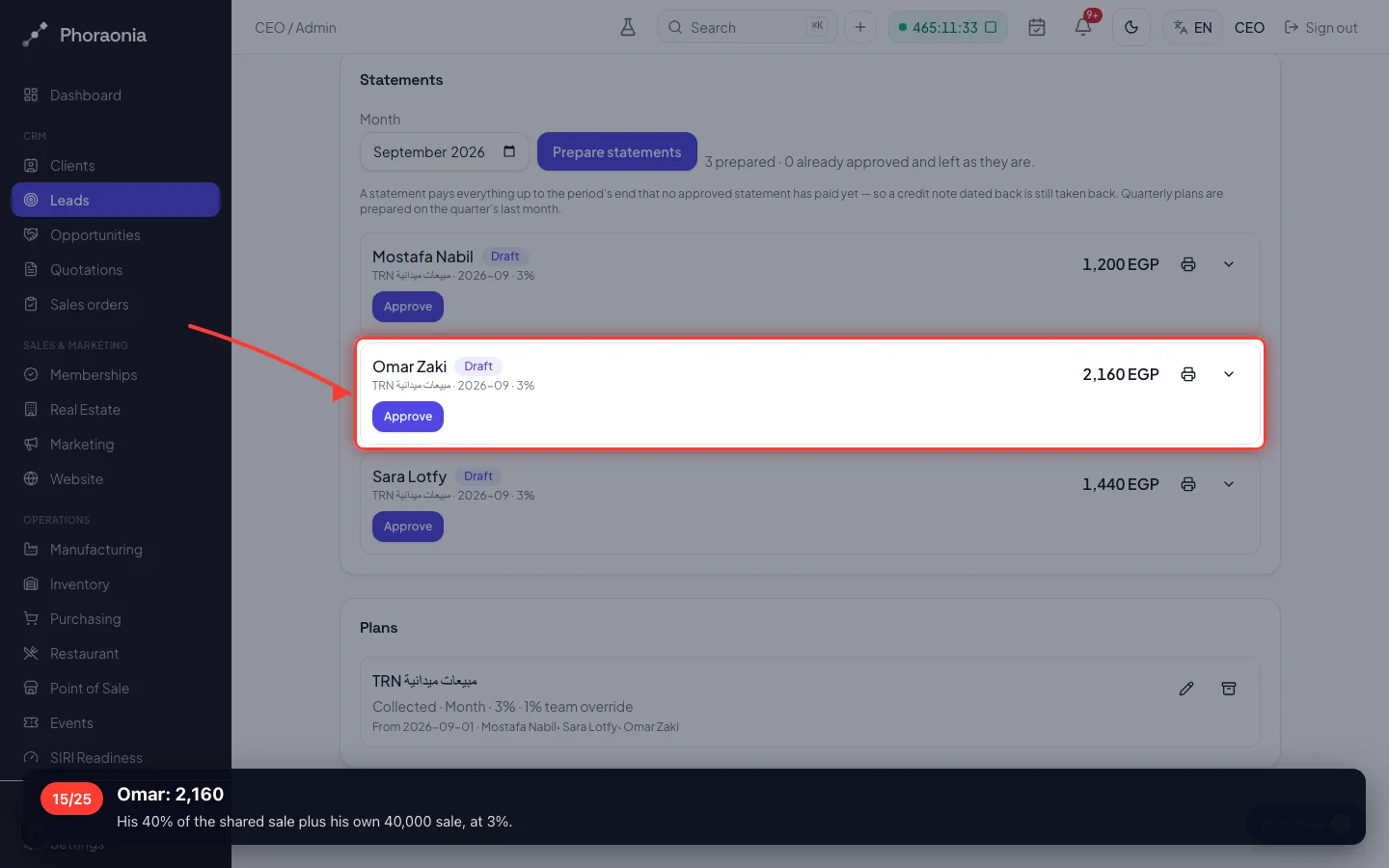Screen dimensions: 1389x868
Task: Open Memberships in the sidebar
Action: click(x=116, y=375)
